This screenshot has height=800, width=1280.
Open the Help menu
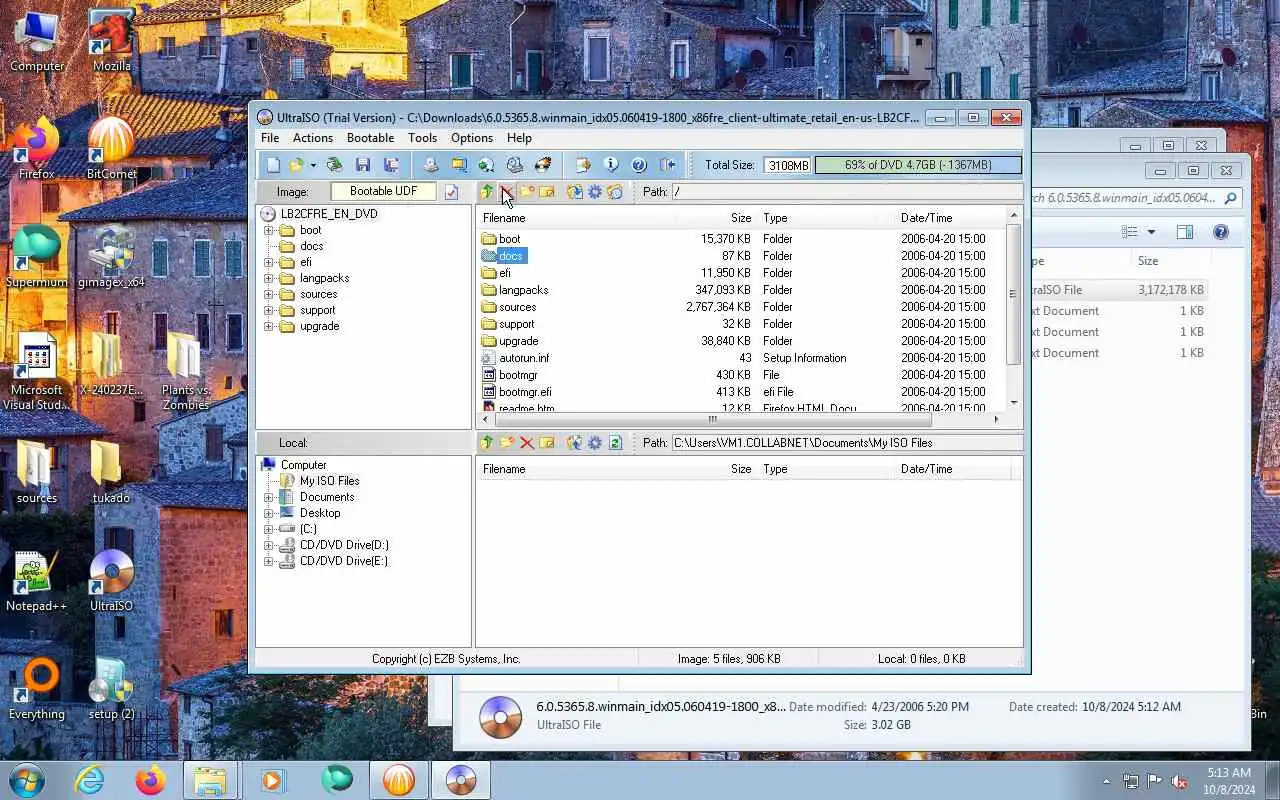pyautogui.click(x=519, y=138)
